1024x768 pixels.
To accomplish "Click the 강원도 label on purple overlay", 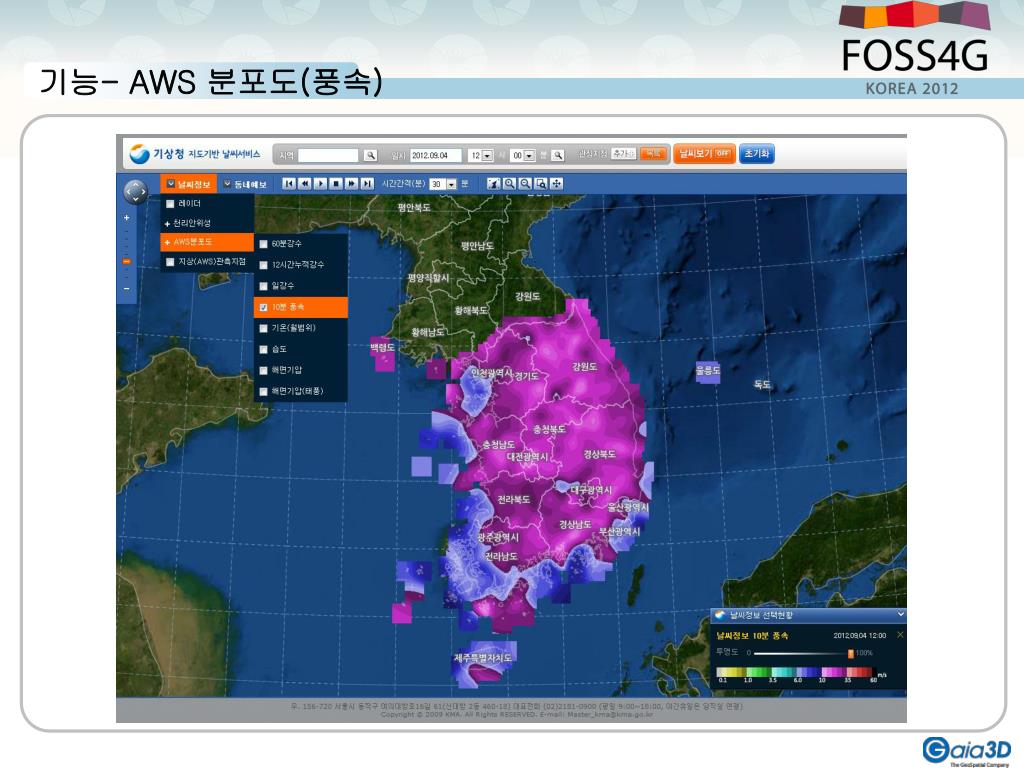I will coord(584,367).
